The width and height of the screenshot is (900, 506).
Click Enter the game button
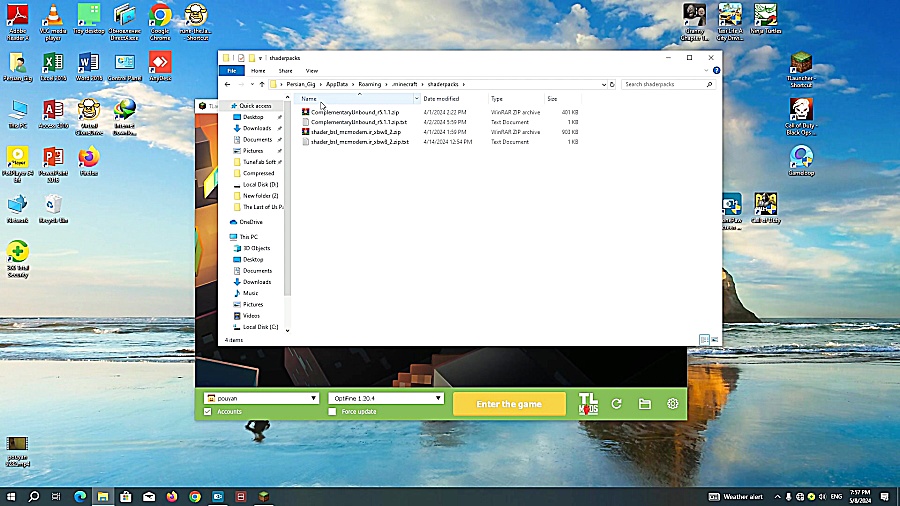tap(509, 404)
